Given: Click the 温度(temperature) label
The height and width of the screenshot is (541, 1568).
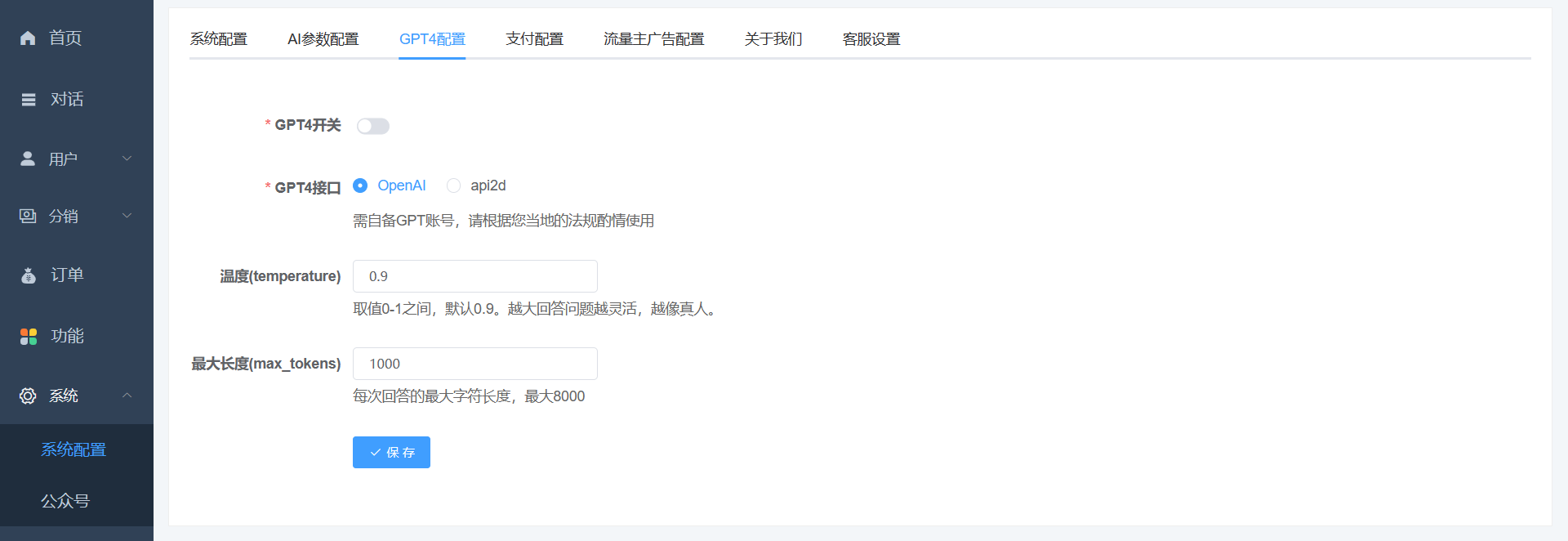Looking at the screenshot, I should pyautogui.click(x=280, y=276).
